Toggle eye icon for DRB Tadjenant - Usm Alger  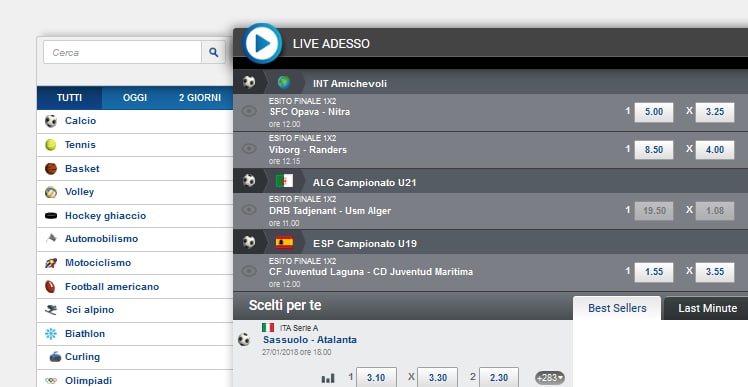(249, 209)
